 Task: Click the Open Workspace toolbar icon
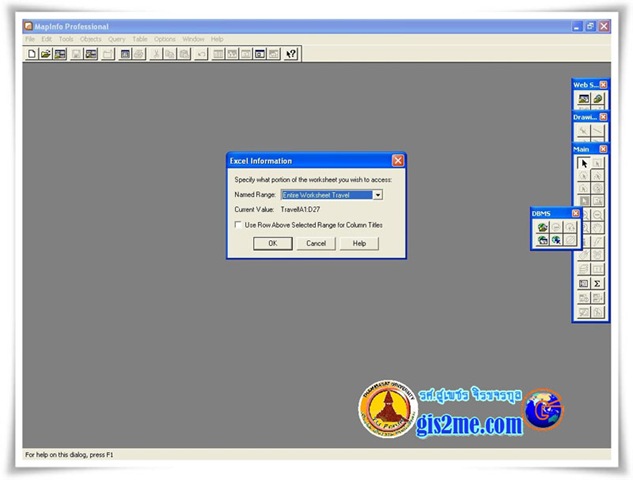tap(60, 54)
